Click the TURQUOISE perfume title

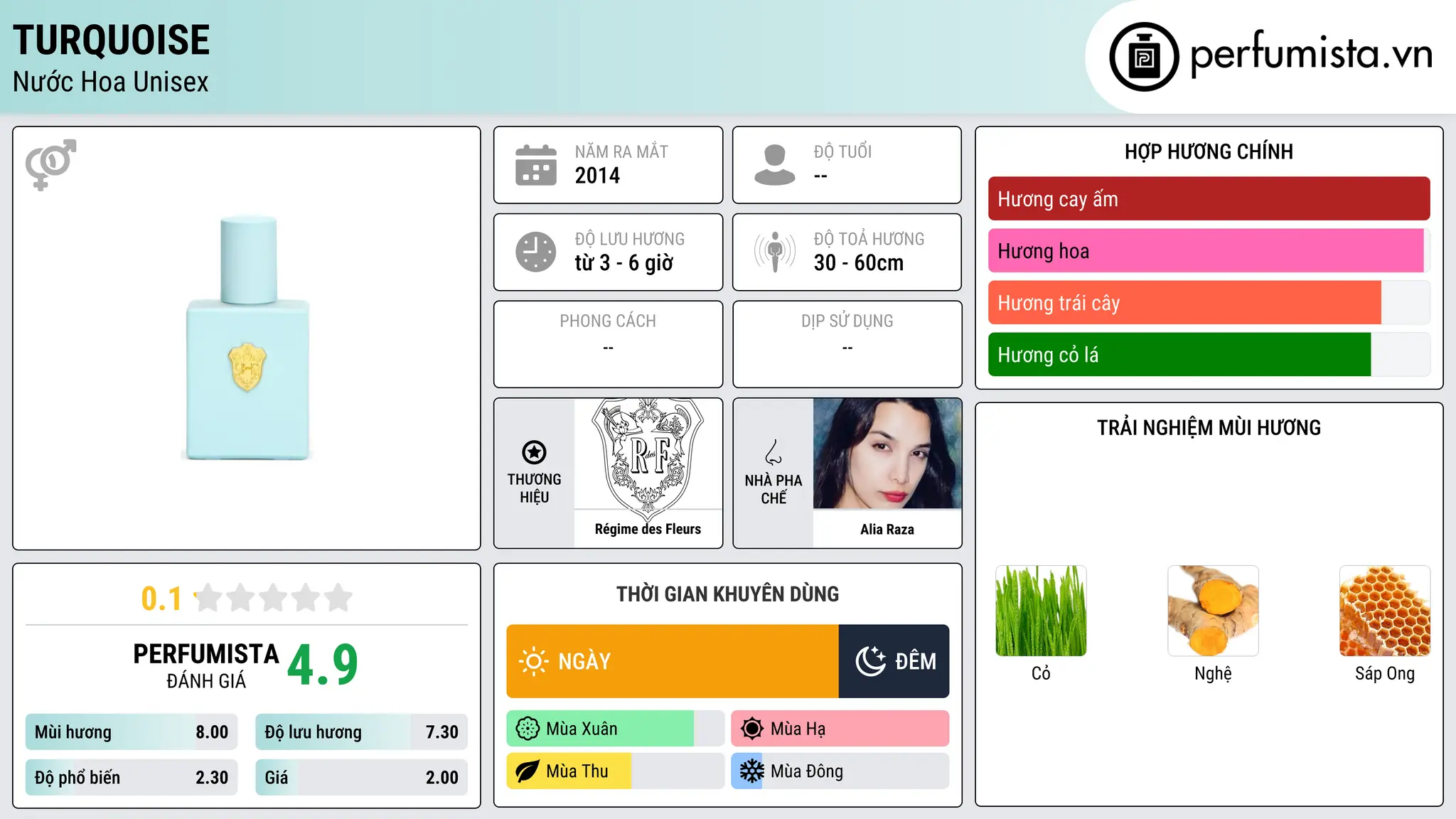click(x=112, y=41)
